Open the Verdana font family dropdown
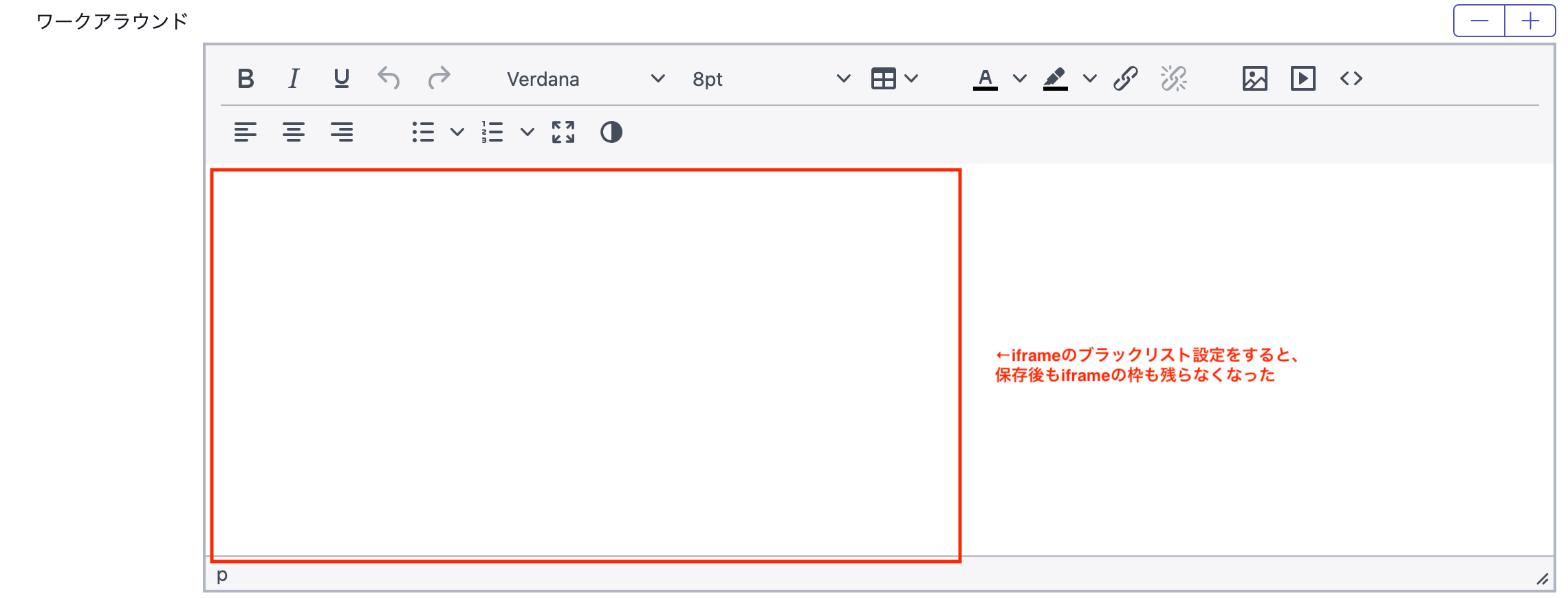1568x598 pixels. (585, 79)
